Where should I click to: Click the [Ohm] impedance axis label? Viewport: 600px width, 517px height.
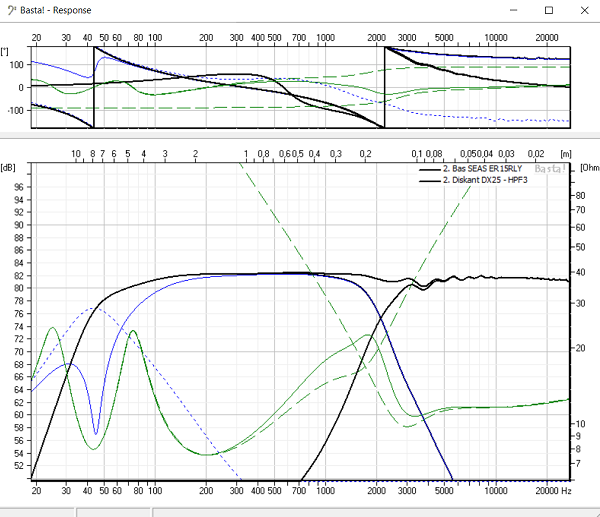pyautogui.click(x=588, y=166)
